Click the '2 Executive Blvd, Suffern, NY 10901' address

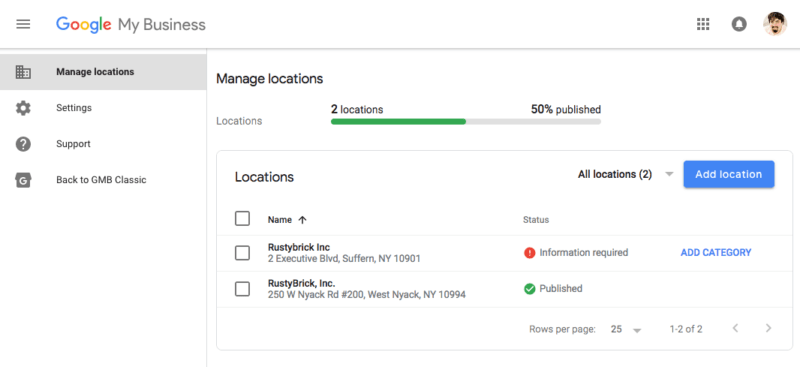pyautogui.click(x=344, y=259)
